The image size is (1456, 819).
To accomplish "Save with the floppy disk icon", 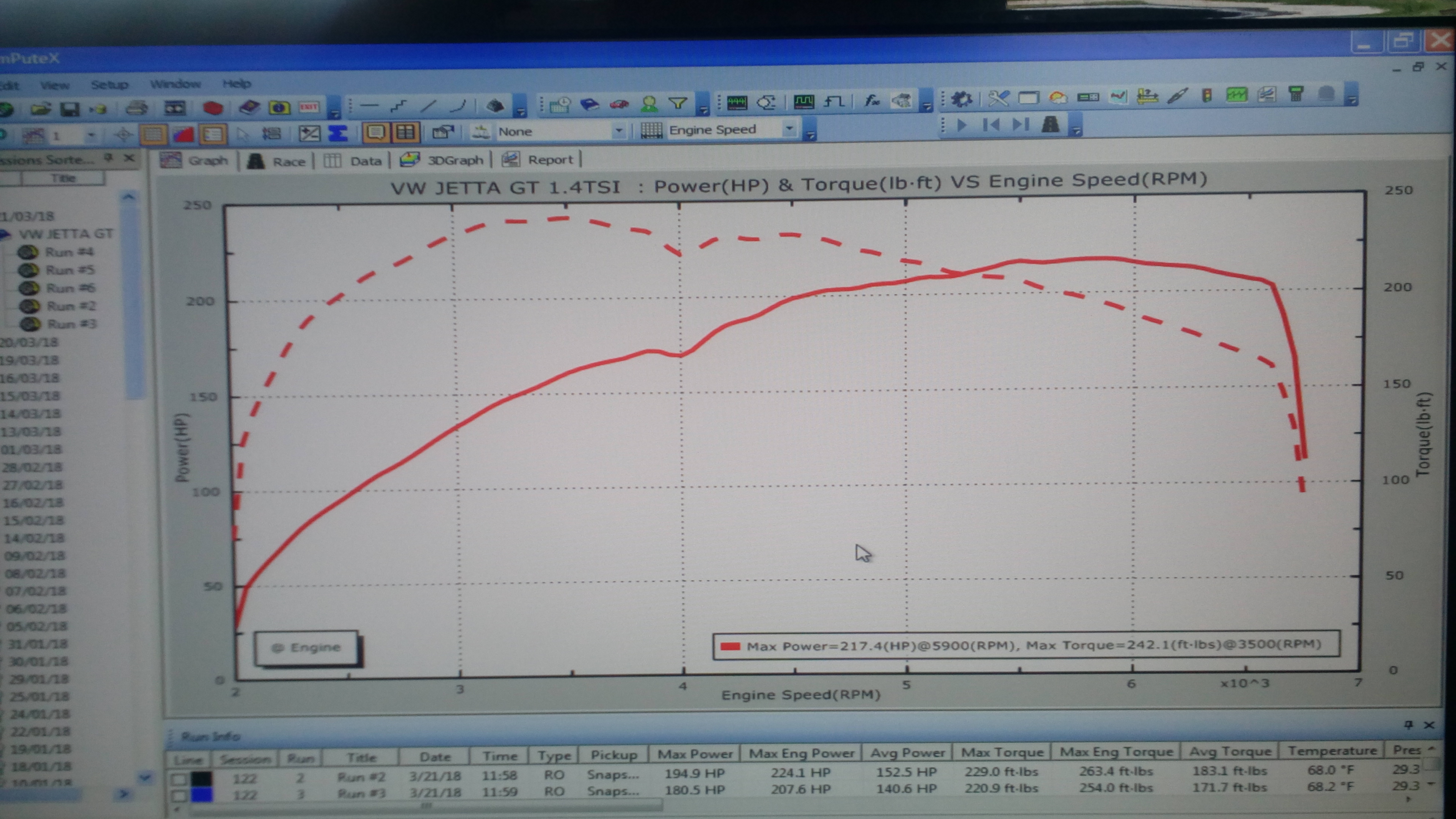I will tap(69, 108).
